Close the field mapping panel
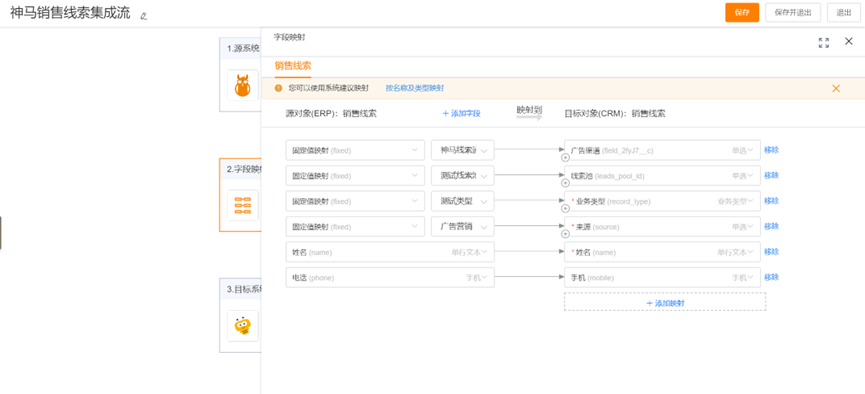Image resolution: width=865 pixels, height=394 pixels. [x=848, y=41]
